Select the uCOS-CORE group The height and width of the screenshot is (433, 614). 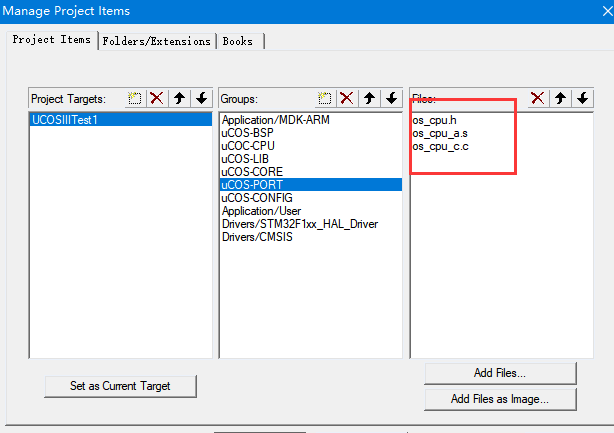(311, 171)
